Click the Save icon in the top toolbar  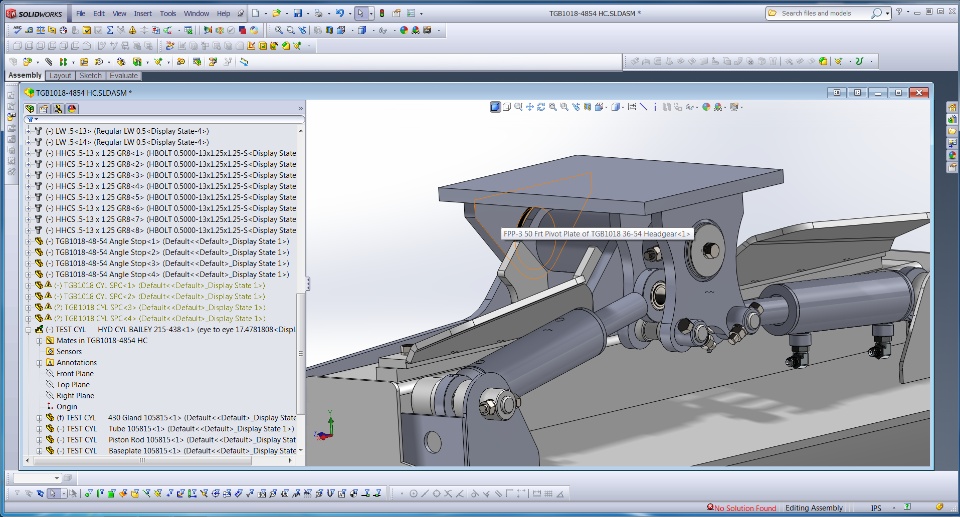click(x=298, y=14)
